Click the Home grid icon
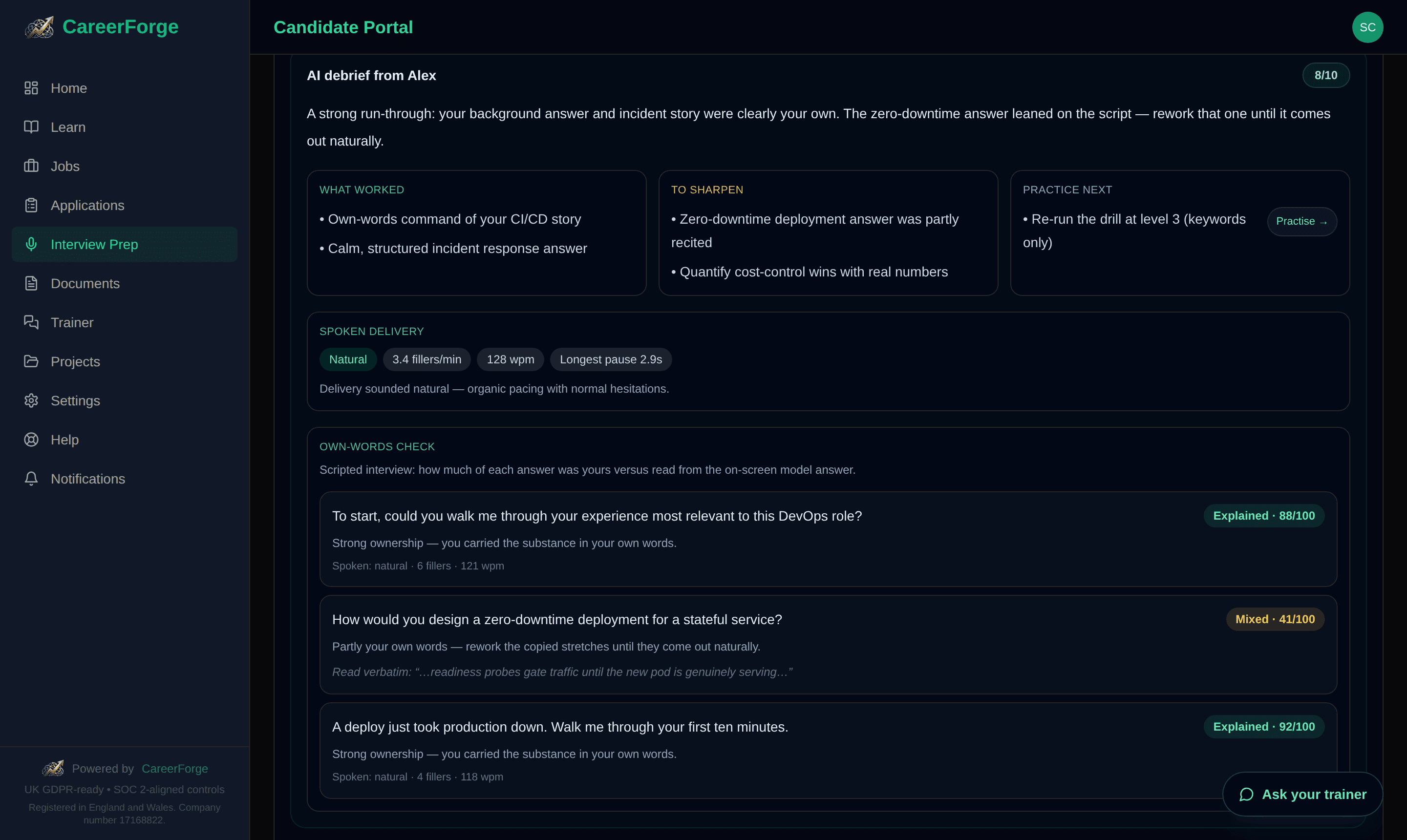Image resolution: width=1407 pixels, height=840 pixels. point(31,88)
